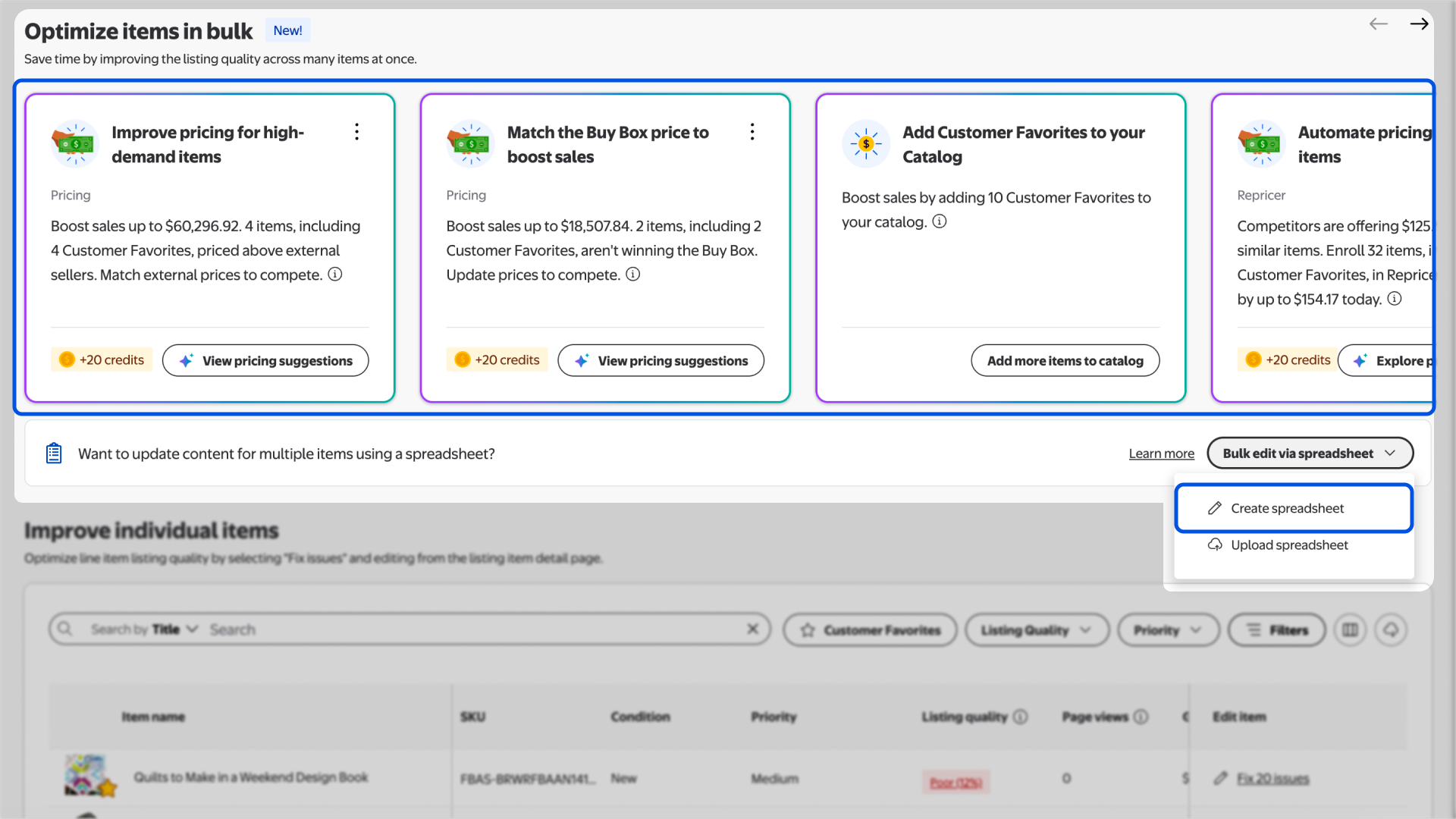This screenshot has width=1456, height=819.
Task: Click sun dollar icon on Customer Favorites card
Action: (865, 143)
